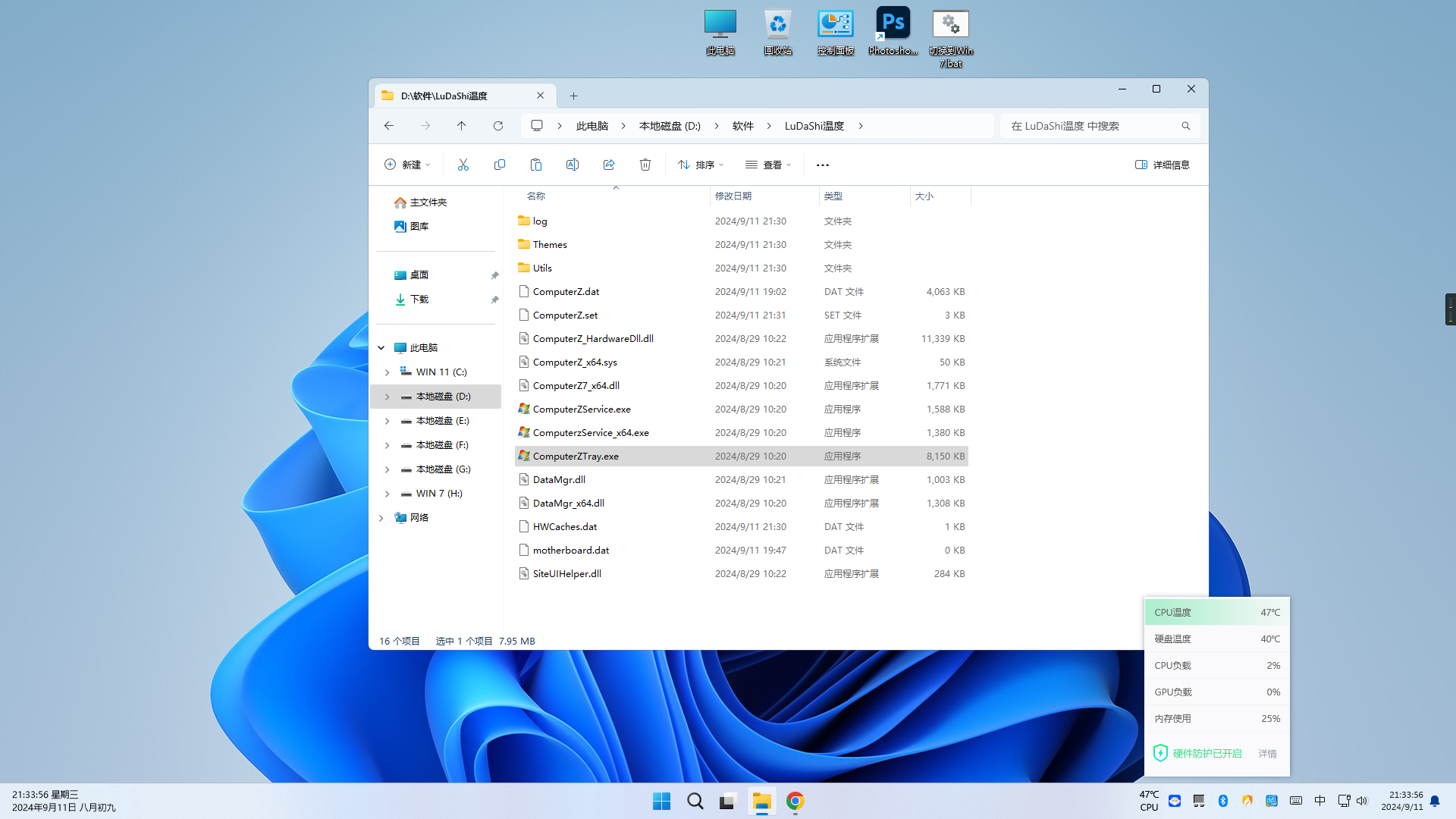The height and width of the screenshot is (819, 1456).
Task: Click the Windows Start button
Action: coord(661,801)
